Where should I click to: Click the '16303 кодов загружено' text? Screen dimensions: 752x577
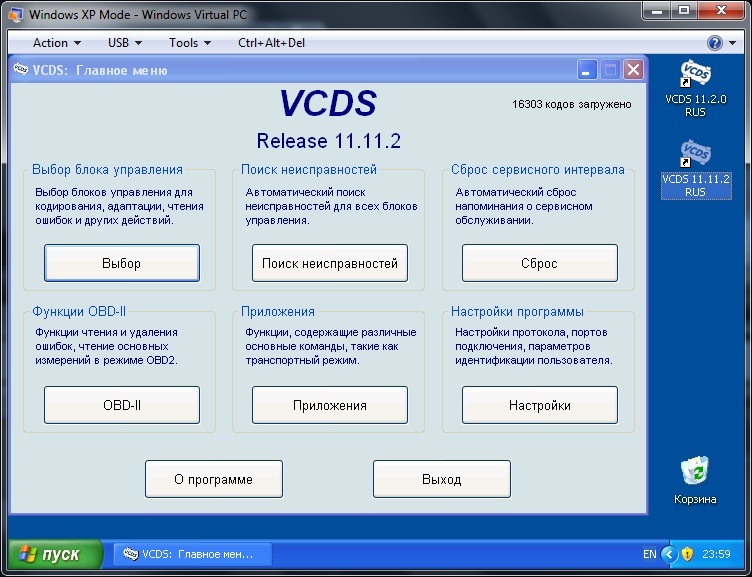pos(572,104)
